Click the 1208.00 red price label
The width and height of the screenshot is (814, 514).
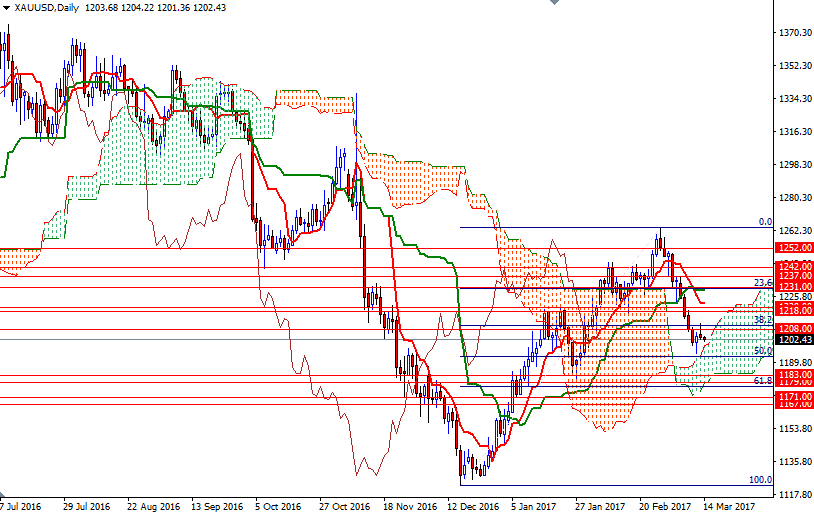[795, 329]
